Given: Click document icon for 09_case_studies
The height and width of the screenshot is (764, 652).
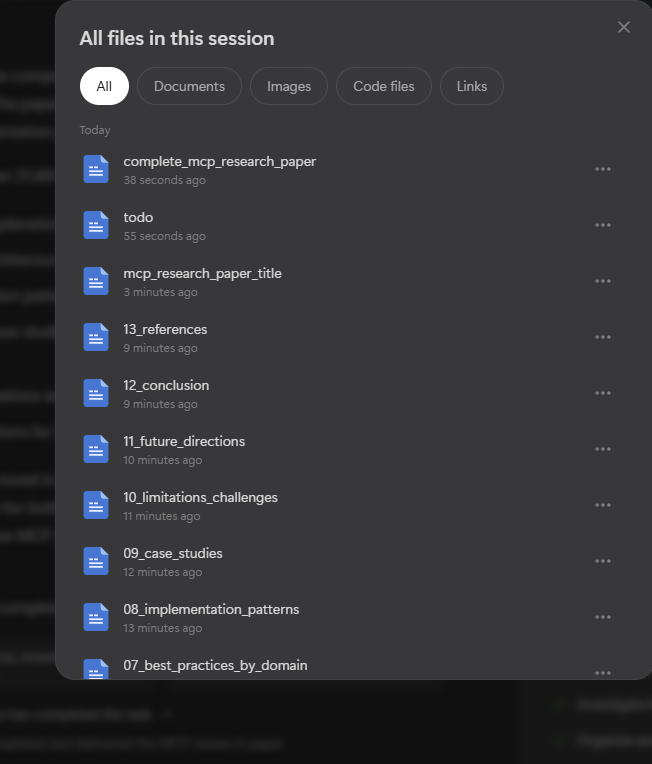Looking at the screenshot, I should (x=96, y=561).
